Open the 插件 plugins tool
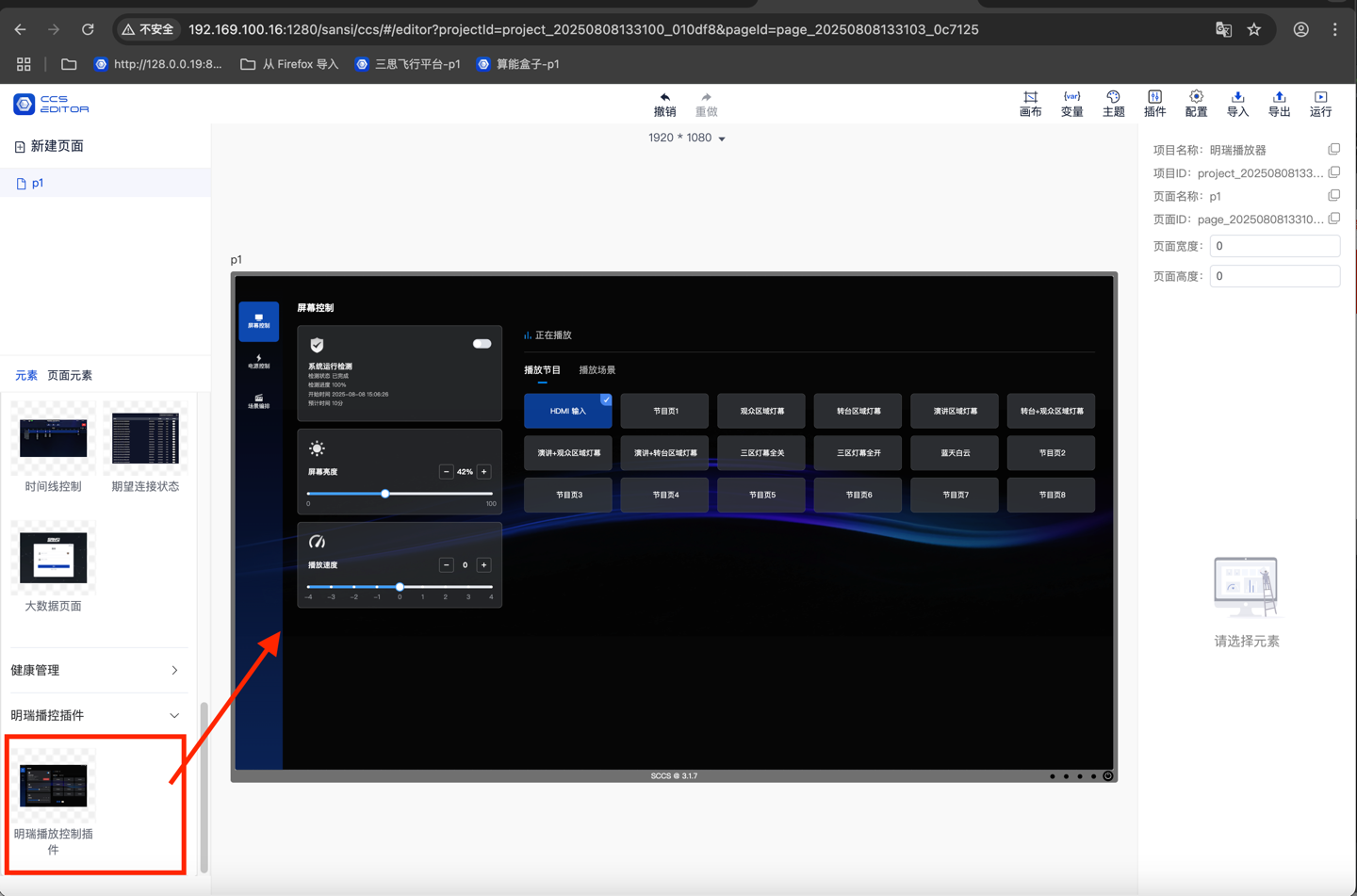The image size is (1357, 896). tap(1154, 104)
